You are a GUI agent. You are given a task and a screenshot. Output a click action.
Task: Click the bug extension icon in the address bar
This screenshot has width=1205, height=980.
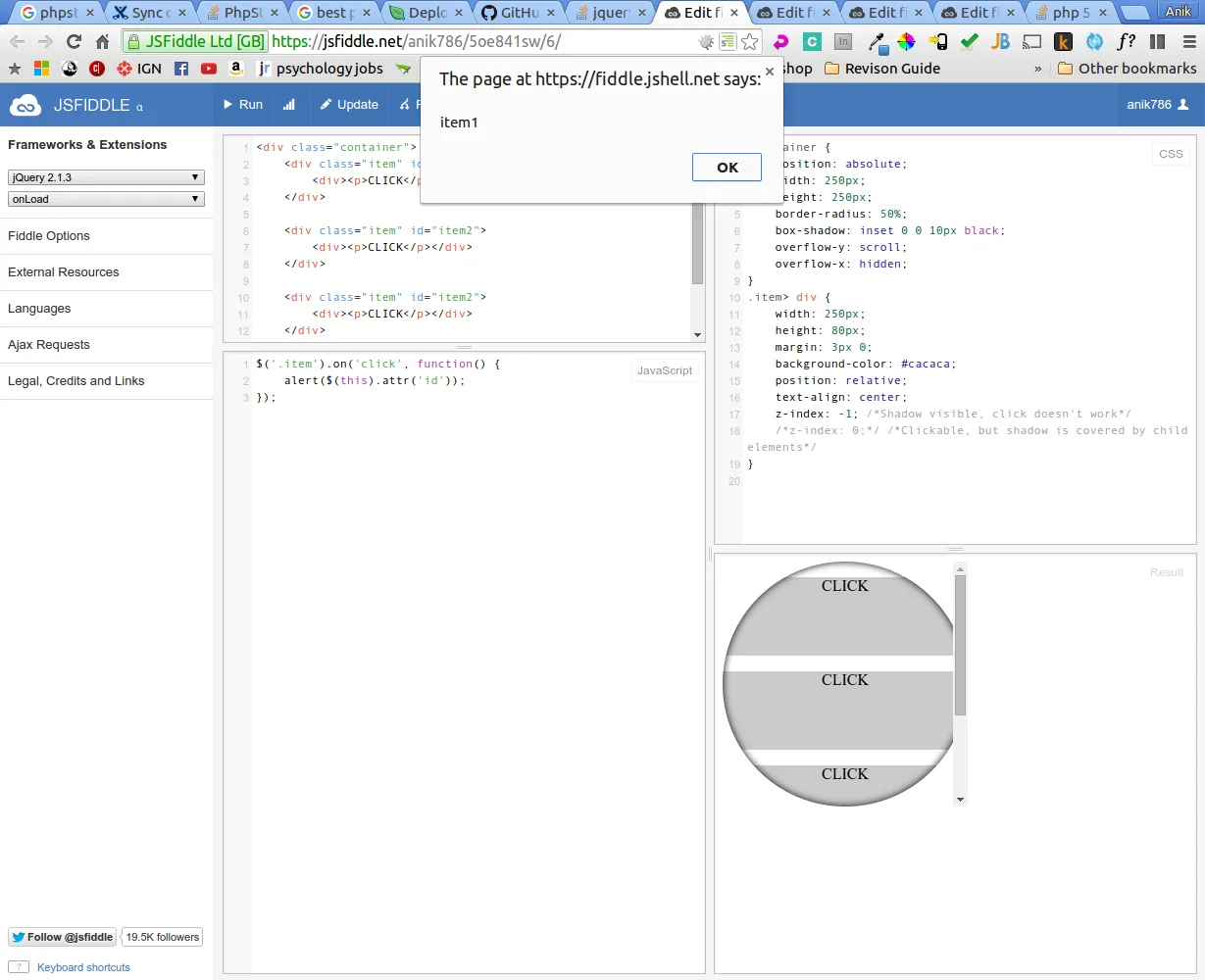coord(706,42)
